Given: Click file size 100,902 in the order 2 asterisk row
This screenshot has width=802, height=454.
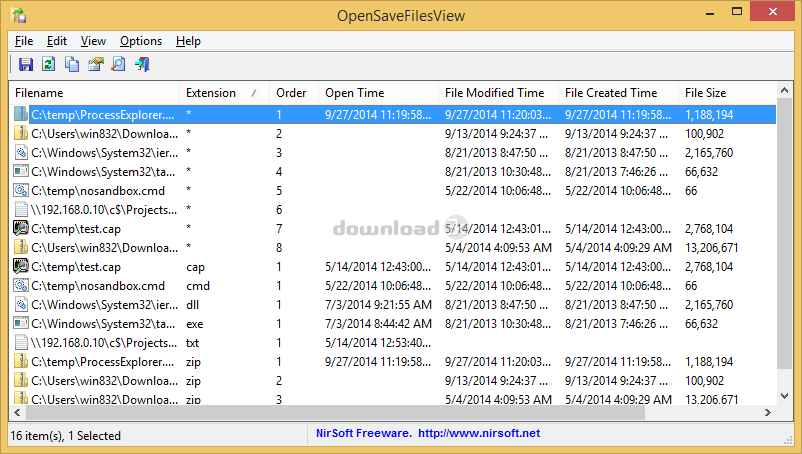Looking at the screenshot, I should coord(704,133).
